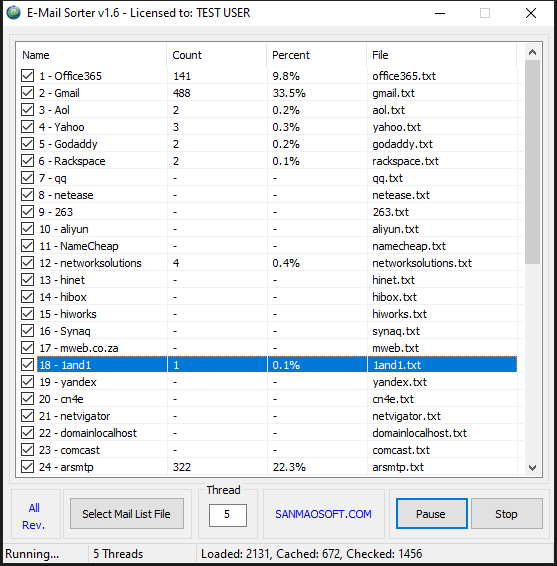The image size is (557, 566).
Task: Select the 8 - netease row
Action: [x=267, y=195]
